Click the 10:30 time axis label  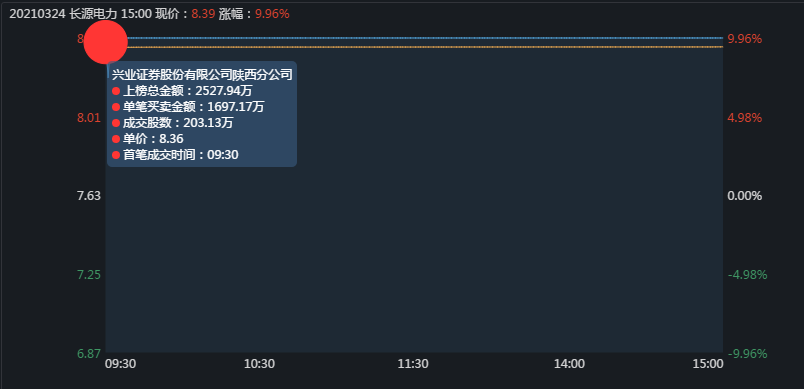[259, 364]
